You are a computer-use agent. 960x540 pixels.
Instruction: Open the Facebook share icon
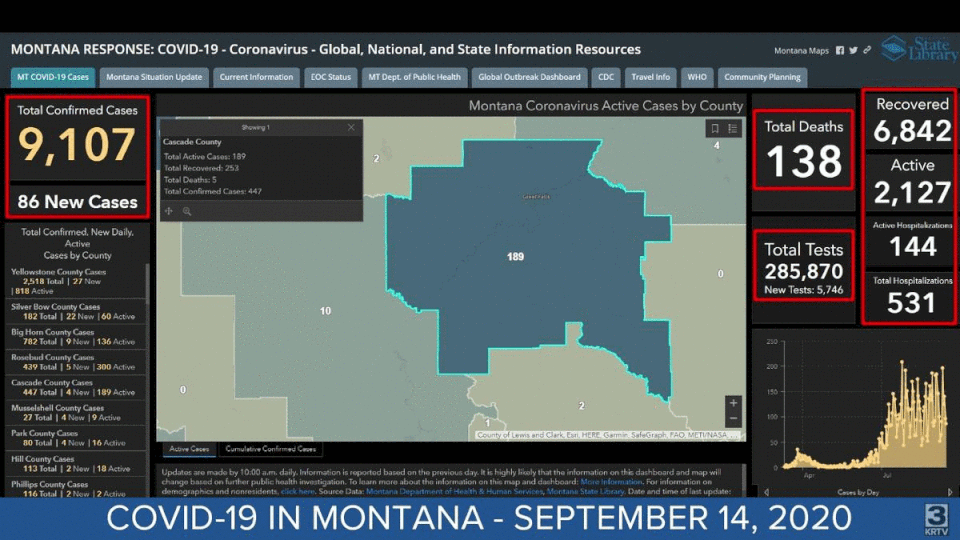(839, 51)
